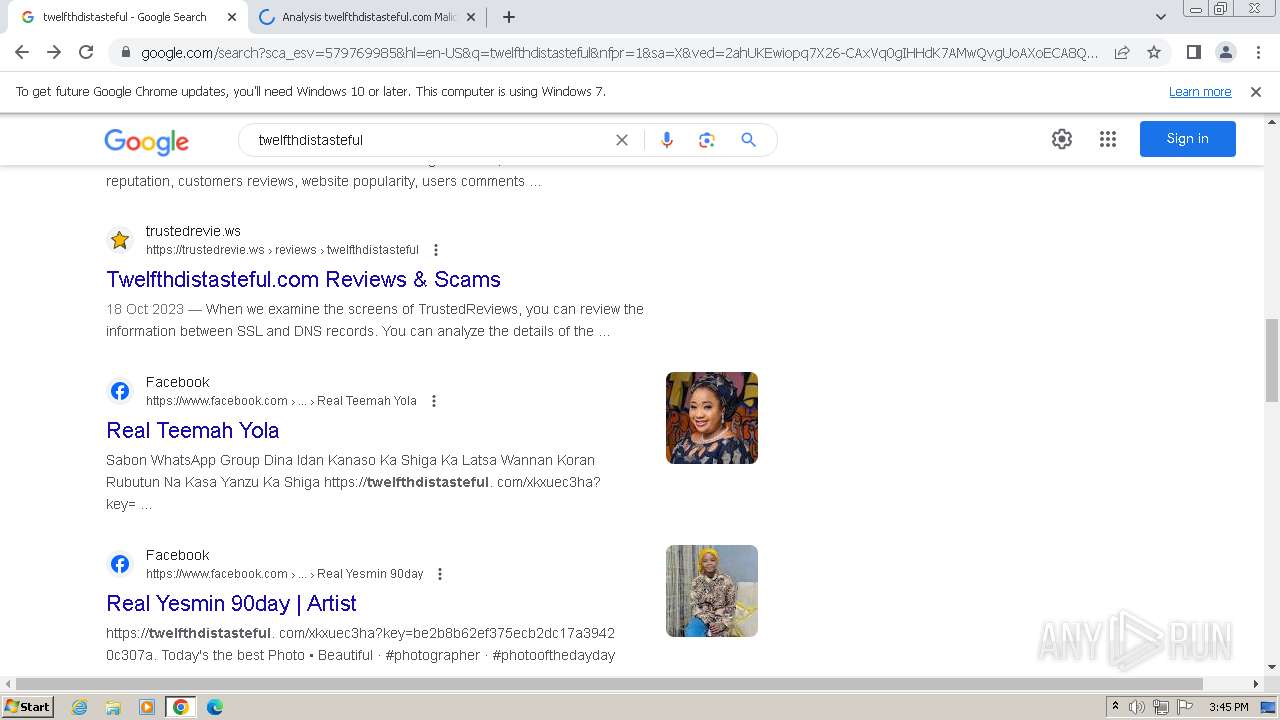
Task: Click the horizontal page scrollbar
Action: 610,684
